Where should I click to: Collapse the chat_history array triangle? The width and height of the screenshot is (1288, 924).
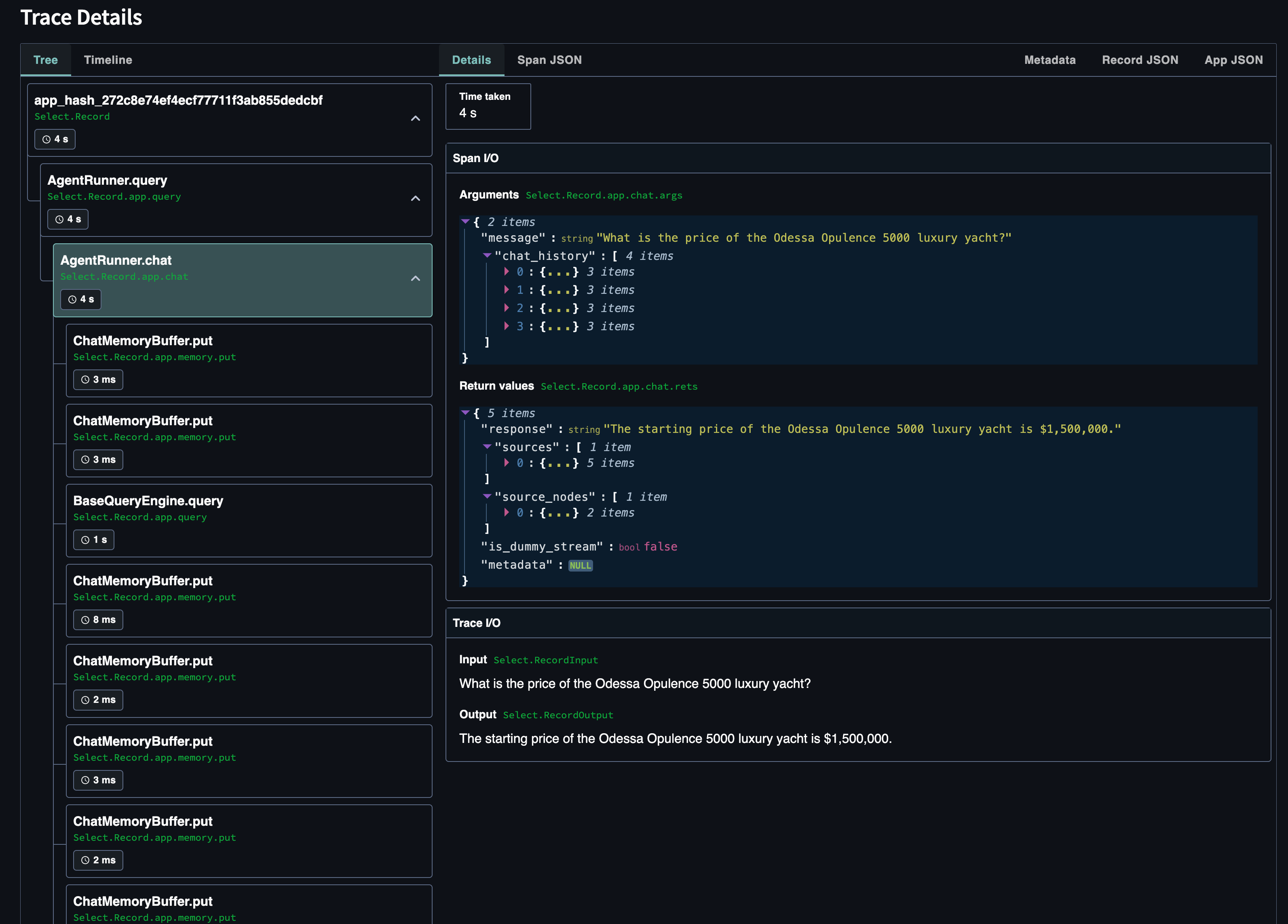487,255
